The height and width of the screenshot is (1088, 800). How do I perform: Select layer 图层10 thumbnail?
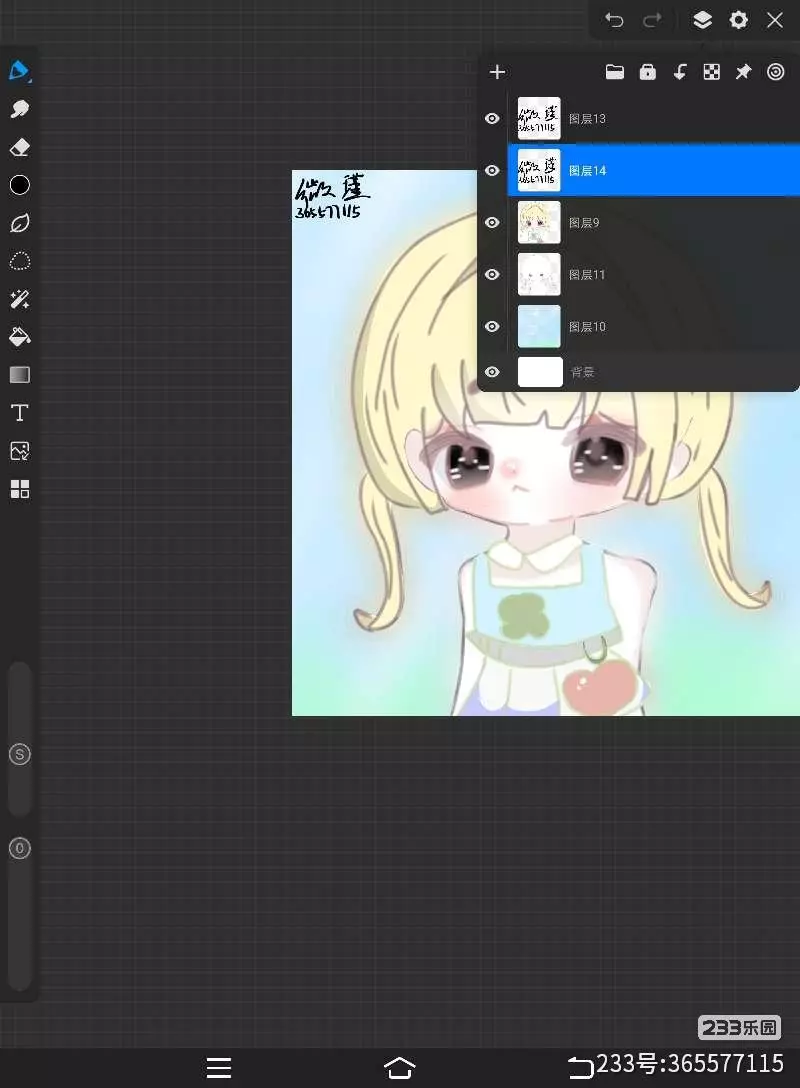(539, 327)
